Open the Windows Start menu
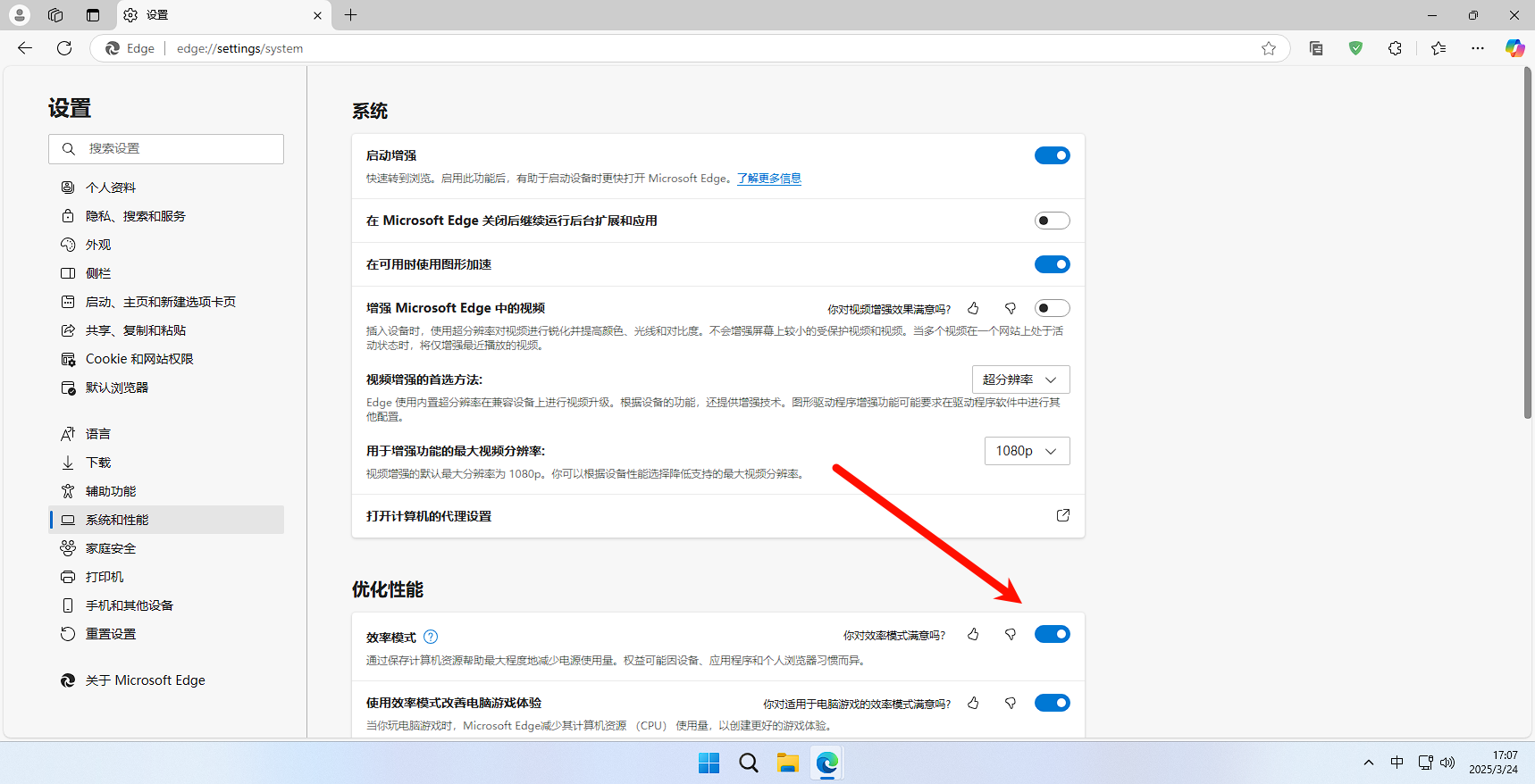Viewport: 1535px width, 784px height. (x=709, y=763)
